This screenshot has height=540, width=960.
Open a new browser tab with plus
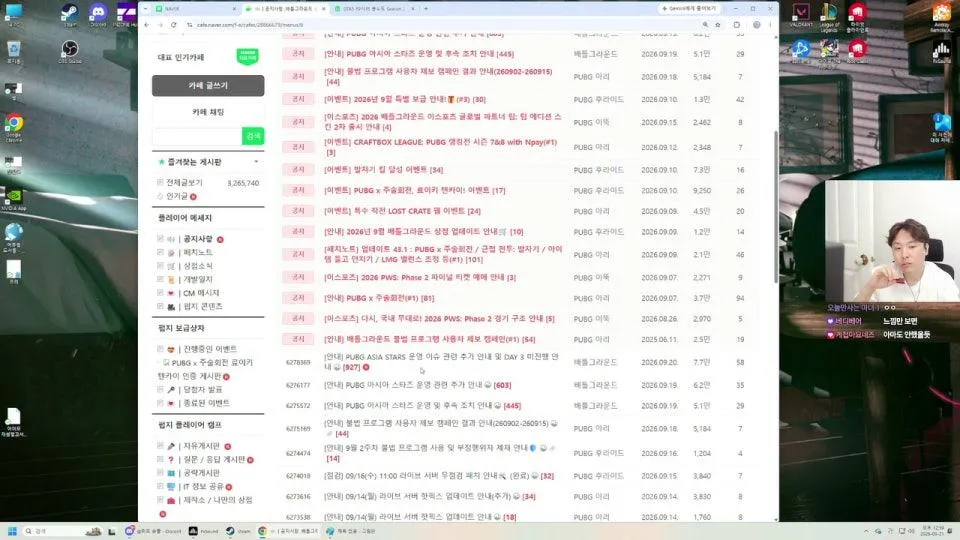click(426, 9)
